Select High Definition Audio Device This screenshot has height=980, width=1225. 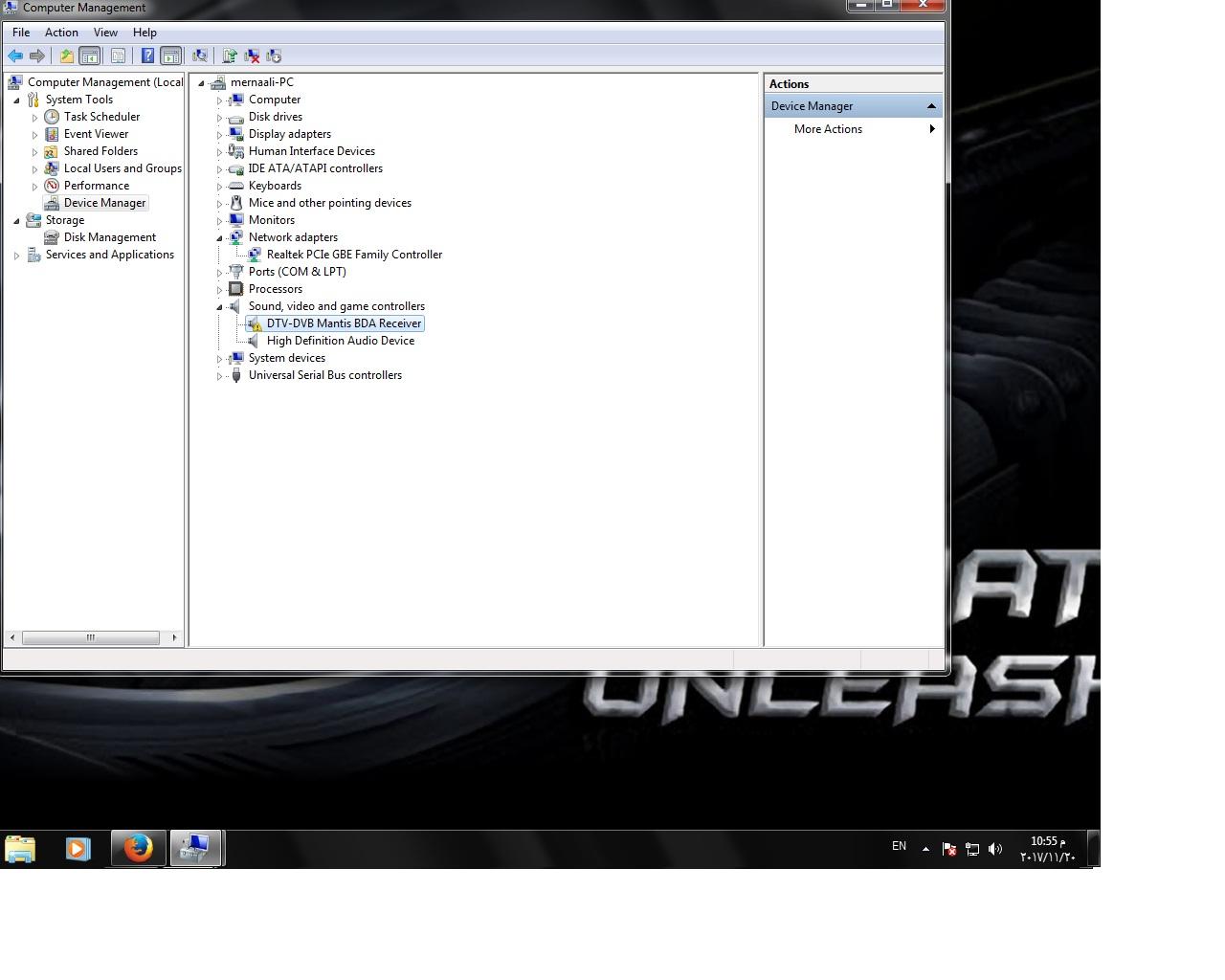point(340,341)
